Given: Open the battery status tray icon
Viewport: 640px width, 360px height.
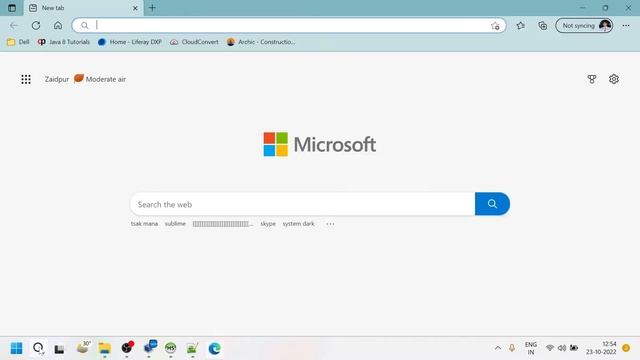Looking at the screenshot, I should (574, 348).
